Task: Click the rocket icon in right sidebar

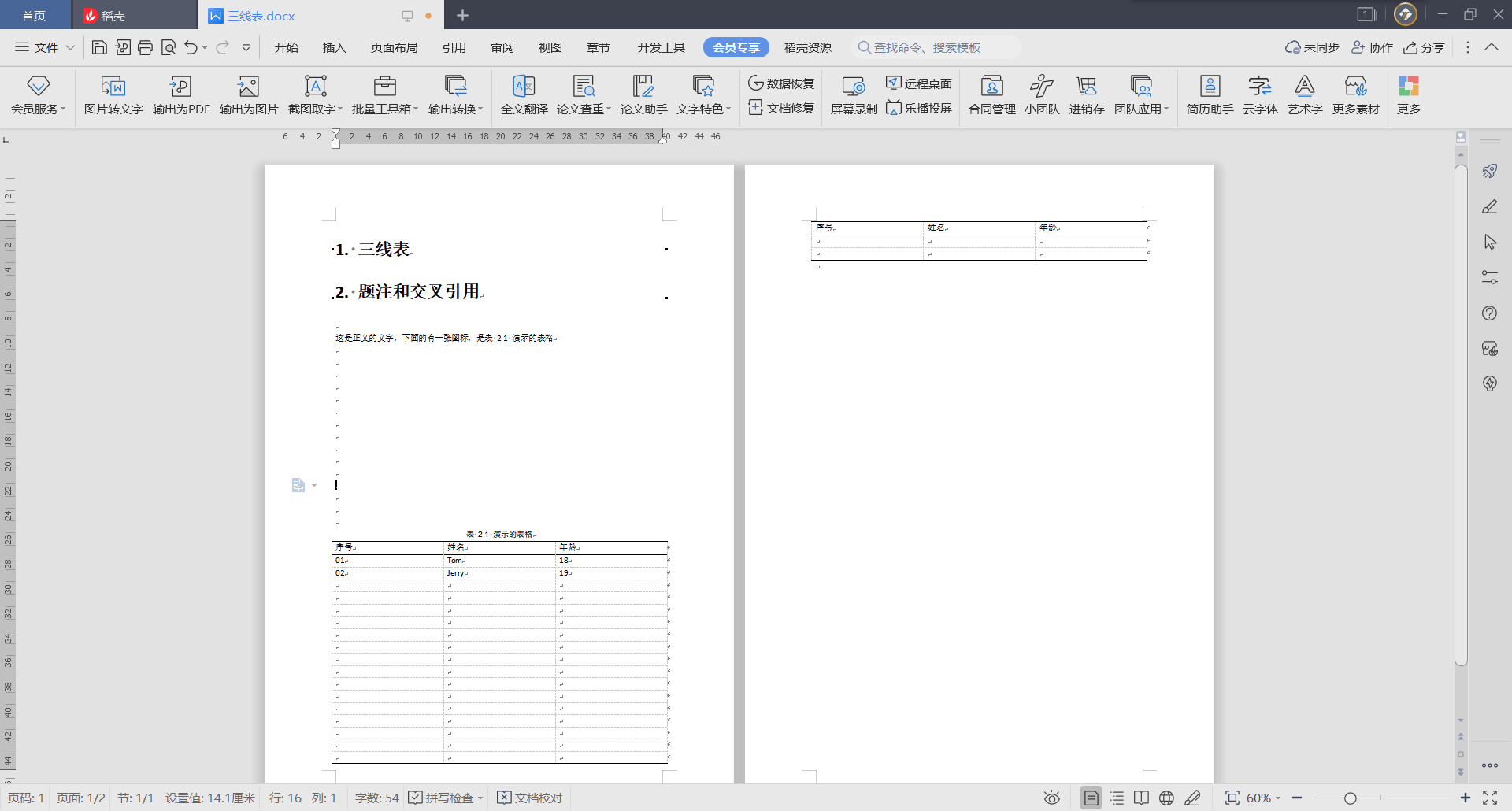Action: (1490, 171)
